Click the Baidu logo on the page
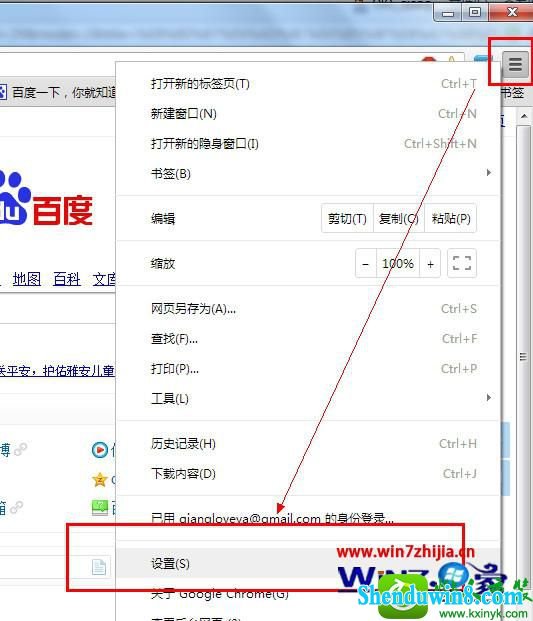The width and height of the screenshot is (533, 621). [x=46, y=200]
